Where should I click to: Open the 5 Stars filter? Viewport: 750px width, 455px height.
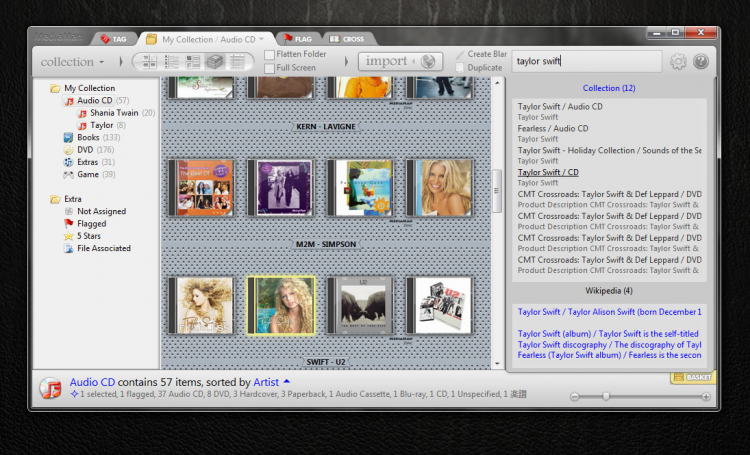88,236
